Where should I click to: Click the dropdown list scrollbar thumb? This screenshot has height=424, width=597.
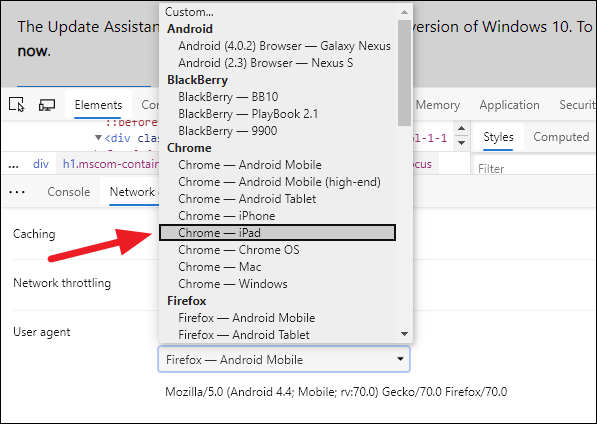(404, 72)
